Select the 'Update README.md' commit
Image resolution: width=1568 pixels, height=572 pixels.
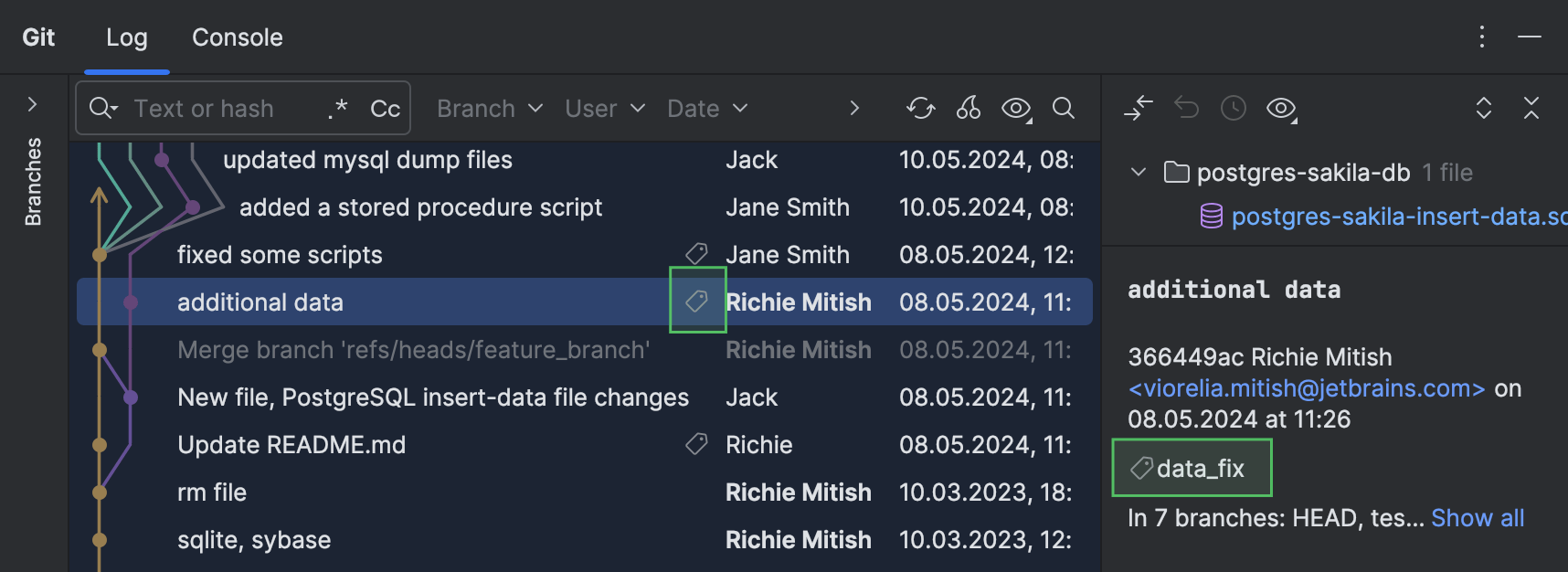(291, 445)
